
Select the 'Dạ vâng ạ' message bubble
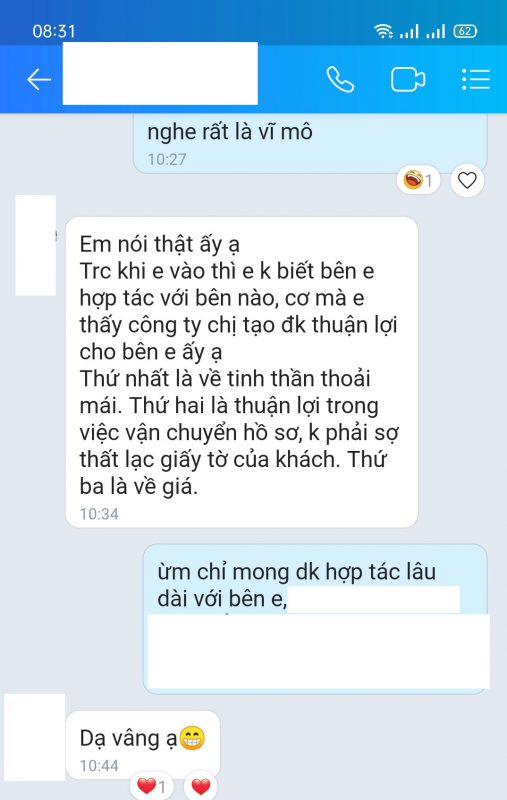143,745
